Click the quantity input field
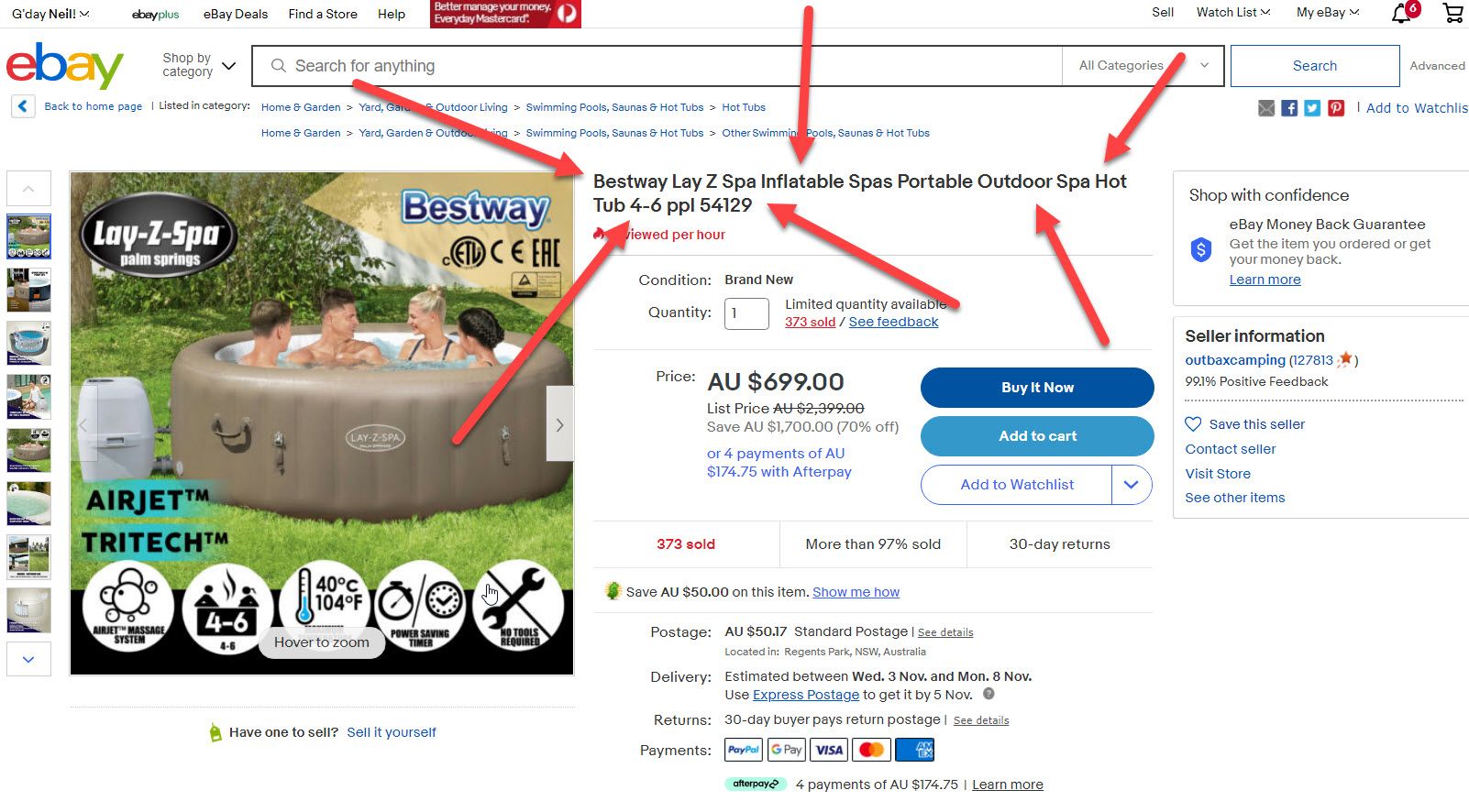The height and width of the screenshot is (812, 1469). point(746,313)
